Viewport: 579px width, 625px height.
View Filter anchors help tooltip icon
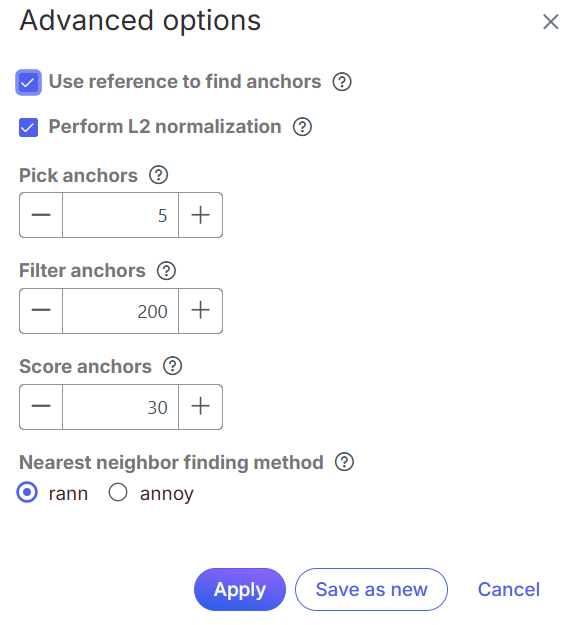[x=166, y=271]
